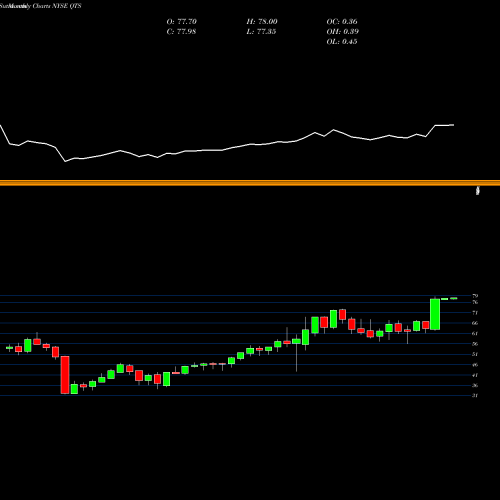This screenshot has height=500, width=500.
Task: Click the 61 price axis label
Action: point(475,333)
